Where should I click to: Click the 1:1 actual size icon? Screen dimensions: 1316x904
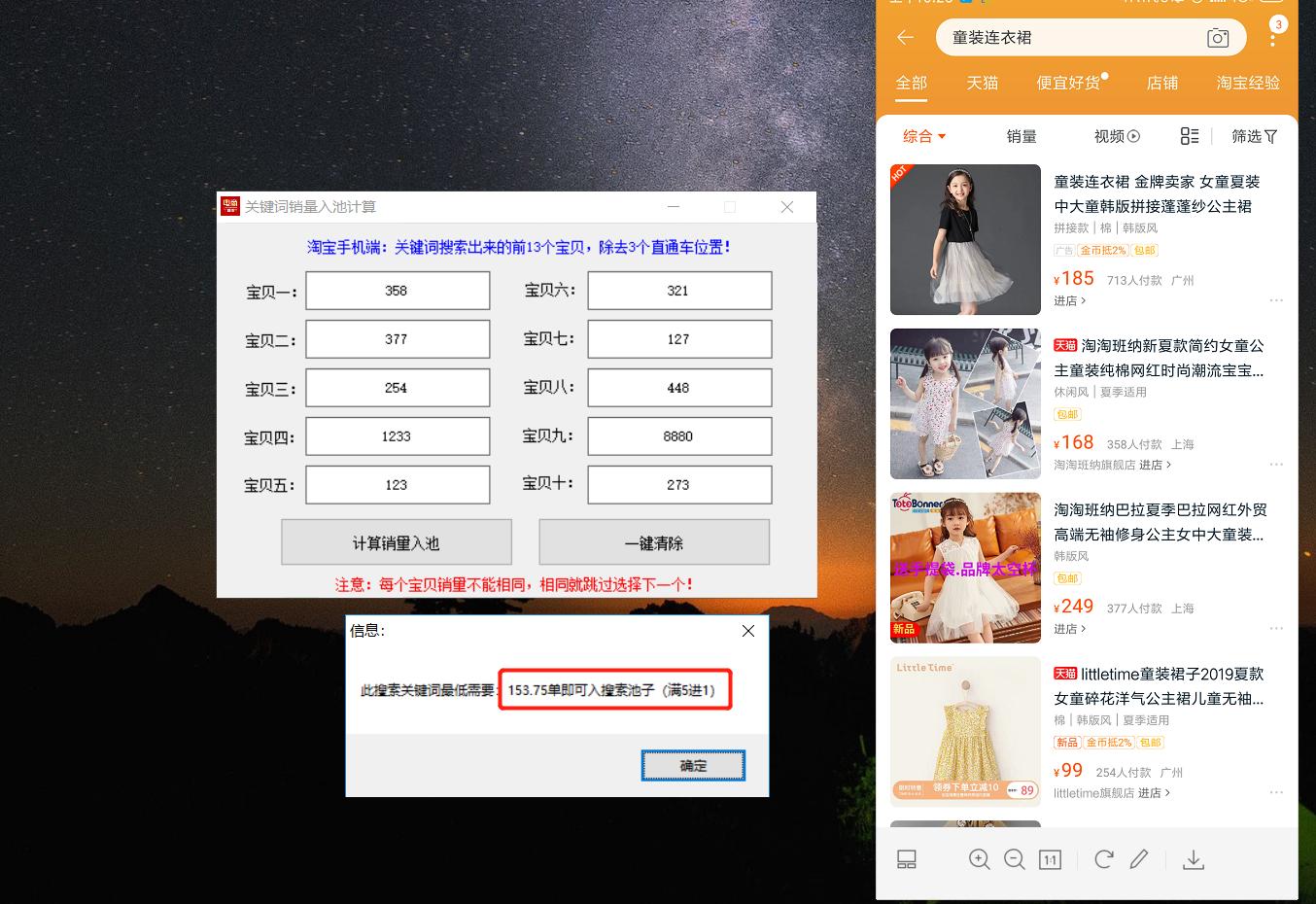click(1050, 859)
